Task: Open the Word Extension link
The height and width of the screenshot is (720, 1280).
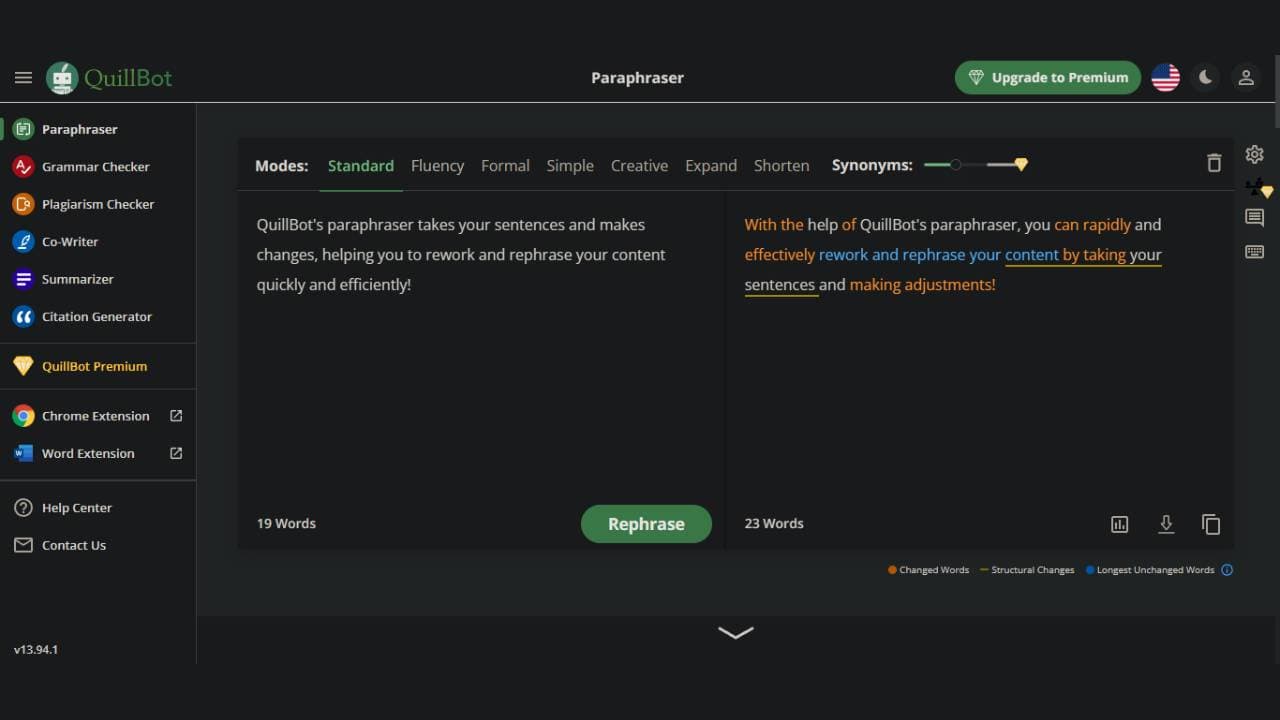Action: 98,453
